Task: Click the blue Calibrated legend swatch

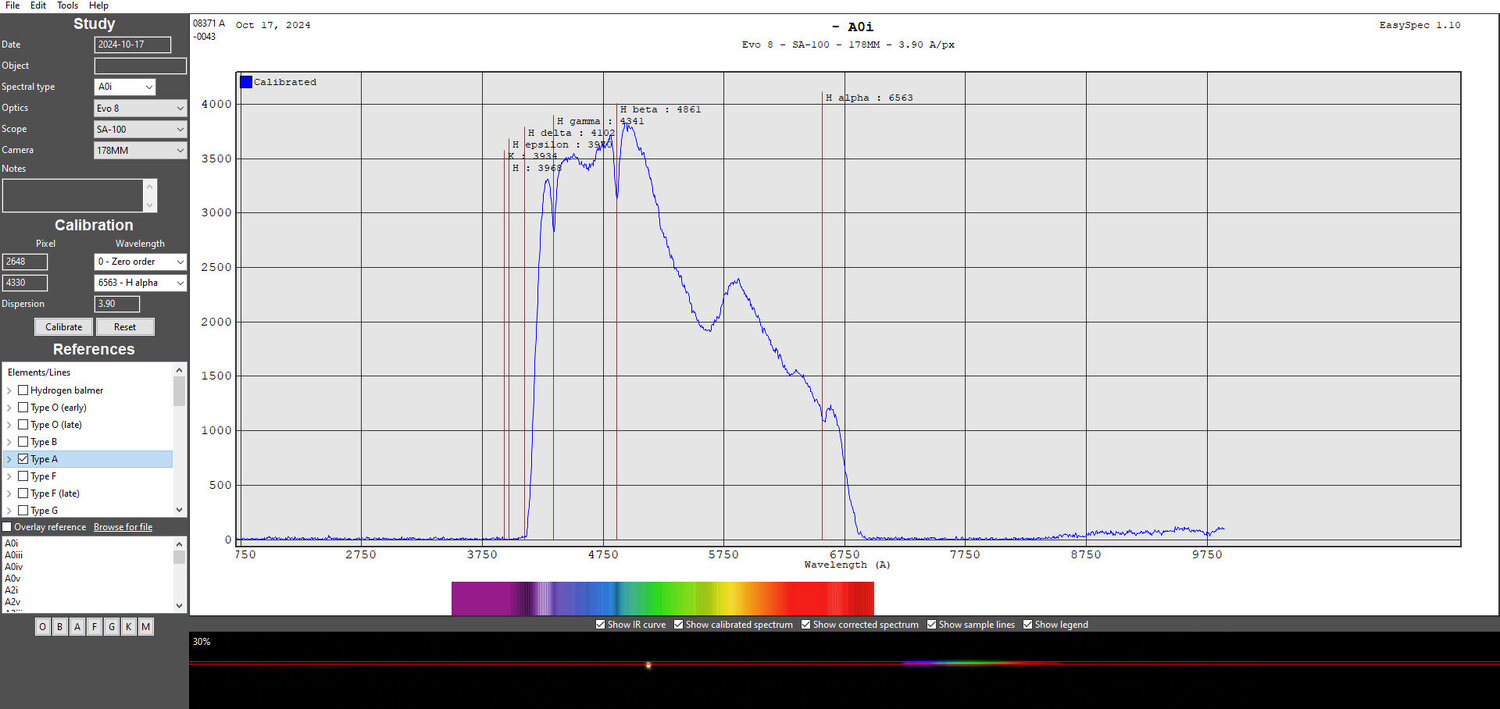Action: click(246, 82)
